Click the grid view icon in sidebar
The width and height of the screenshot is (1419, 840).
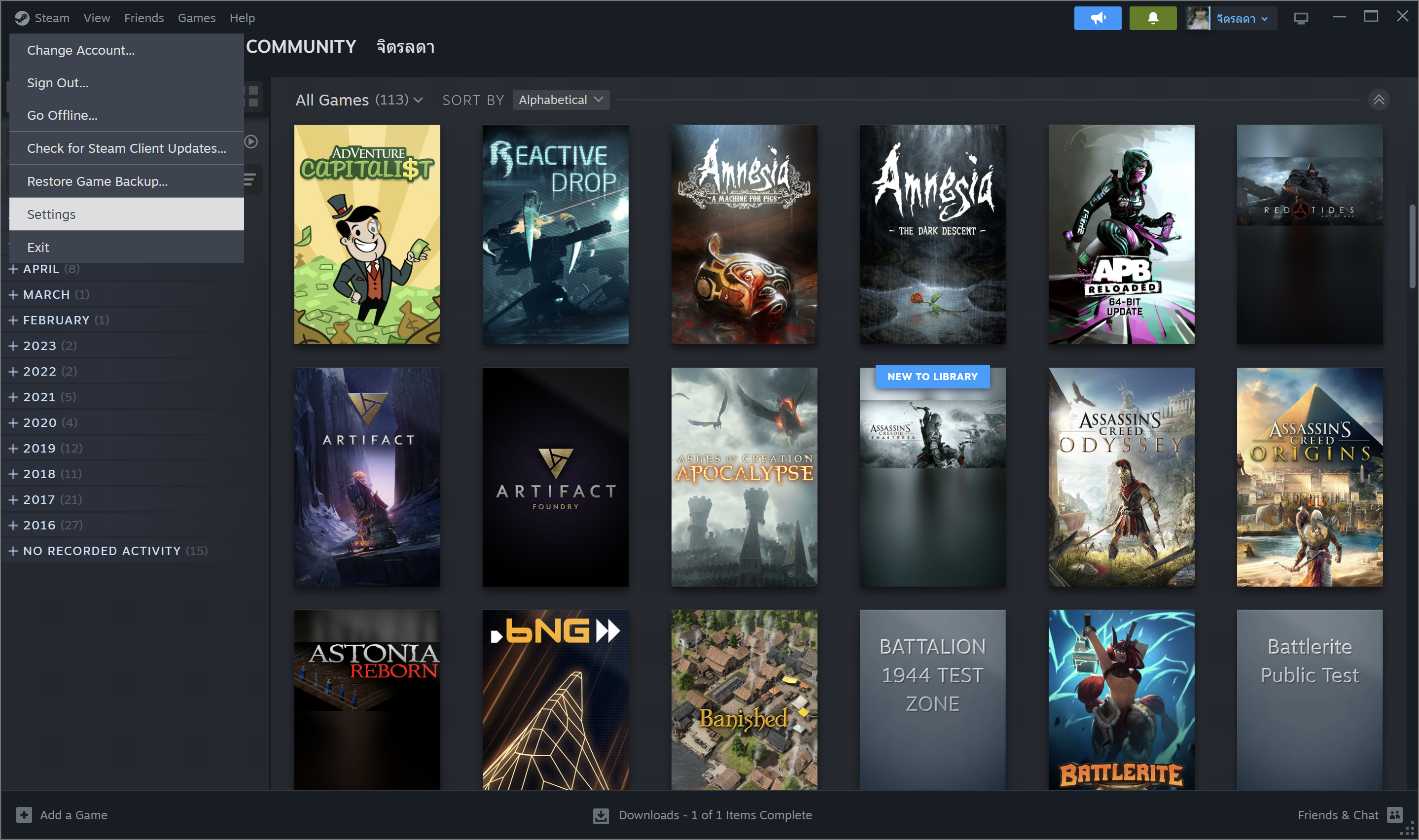(x=252, y=96)
